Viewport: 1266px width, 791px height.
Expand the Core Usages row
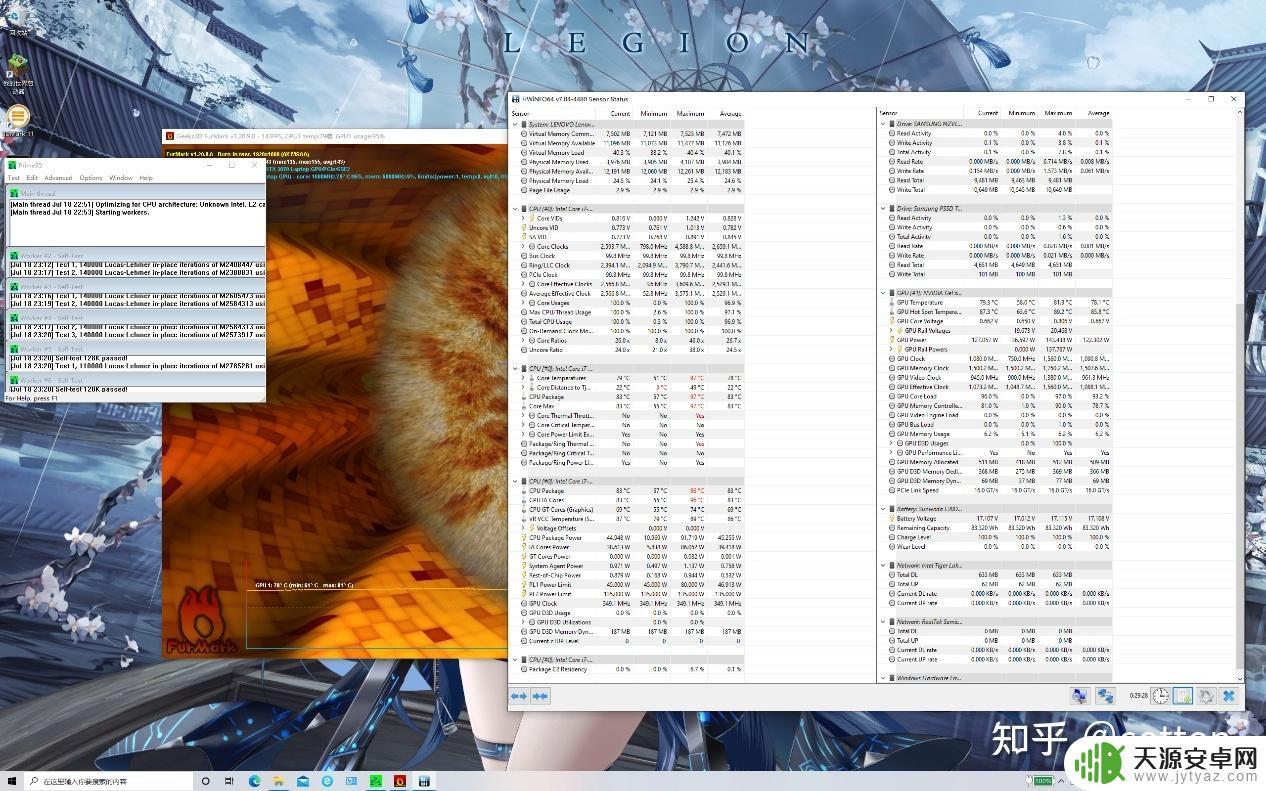(523, 303)
